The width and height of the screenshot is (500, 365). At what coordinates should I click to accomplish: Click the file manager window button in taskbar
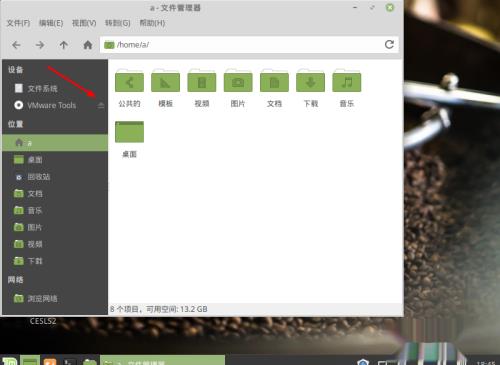click(x=162, y=361)
